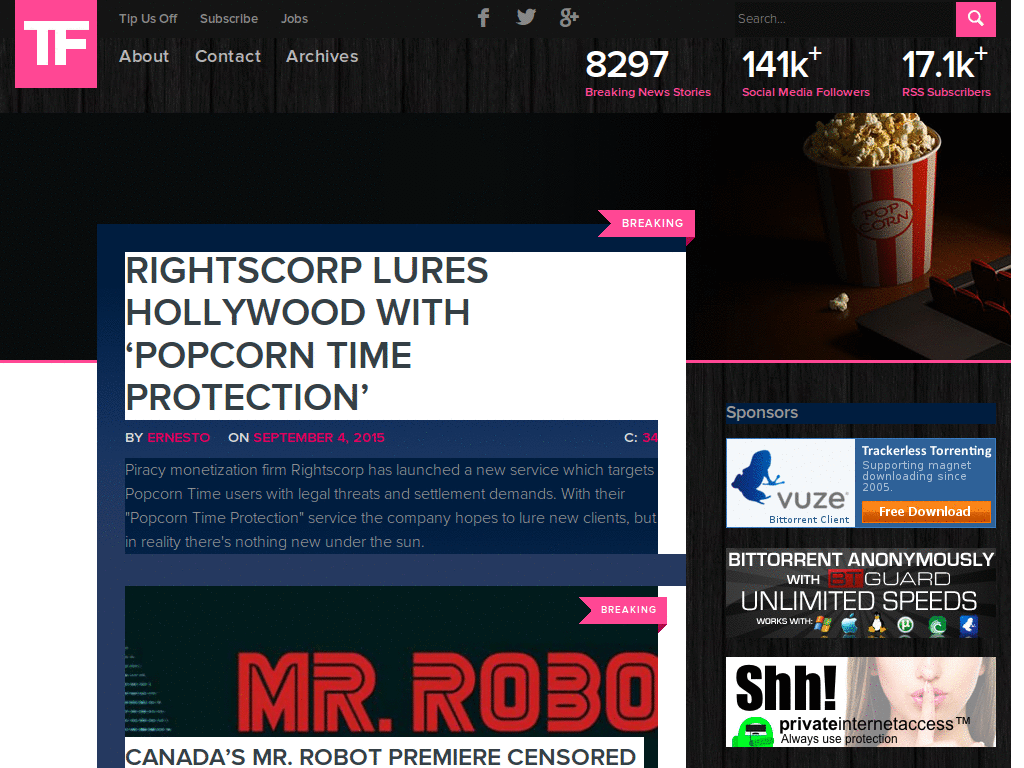Open the Private Internet Access Shh! banner
Screen dimensions: 1024x768
pyautogui.click(x=861, y=701)
